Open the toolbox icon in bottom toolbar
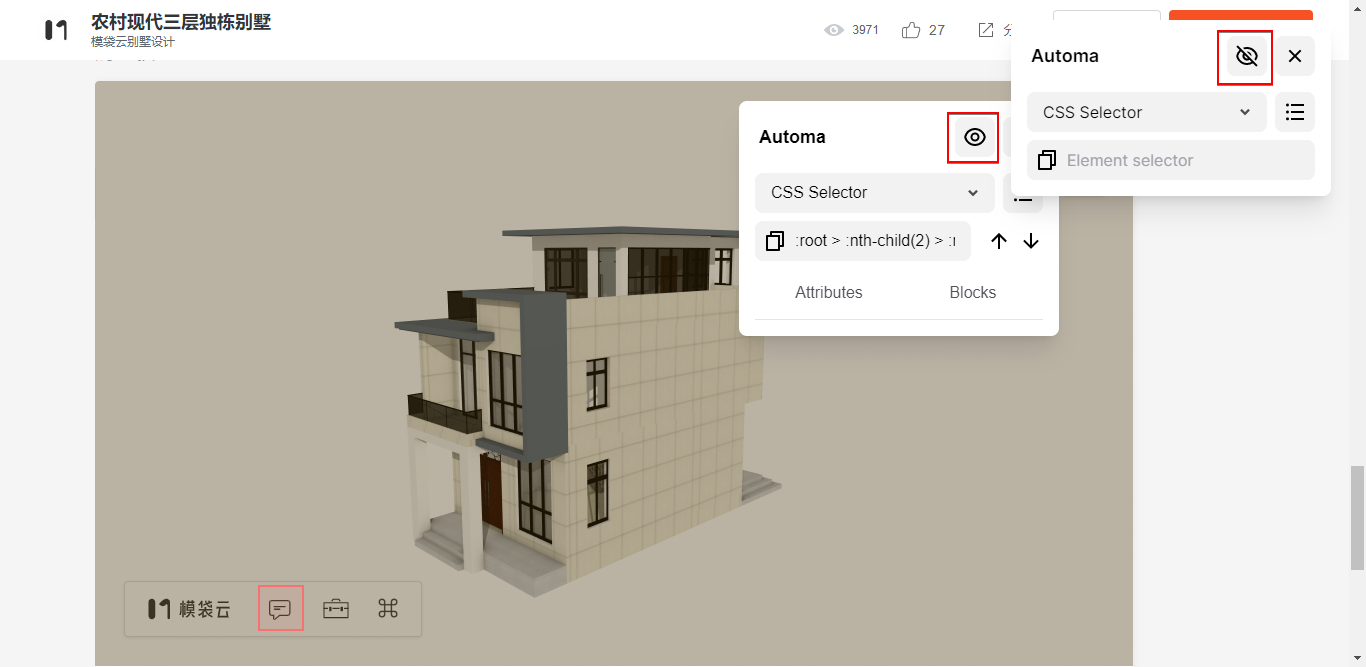1366x667 pixels. 336,608
